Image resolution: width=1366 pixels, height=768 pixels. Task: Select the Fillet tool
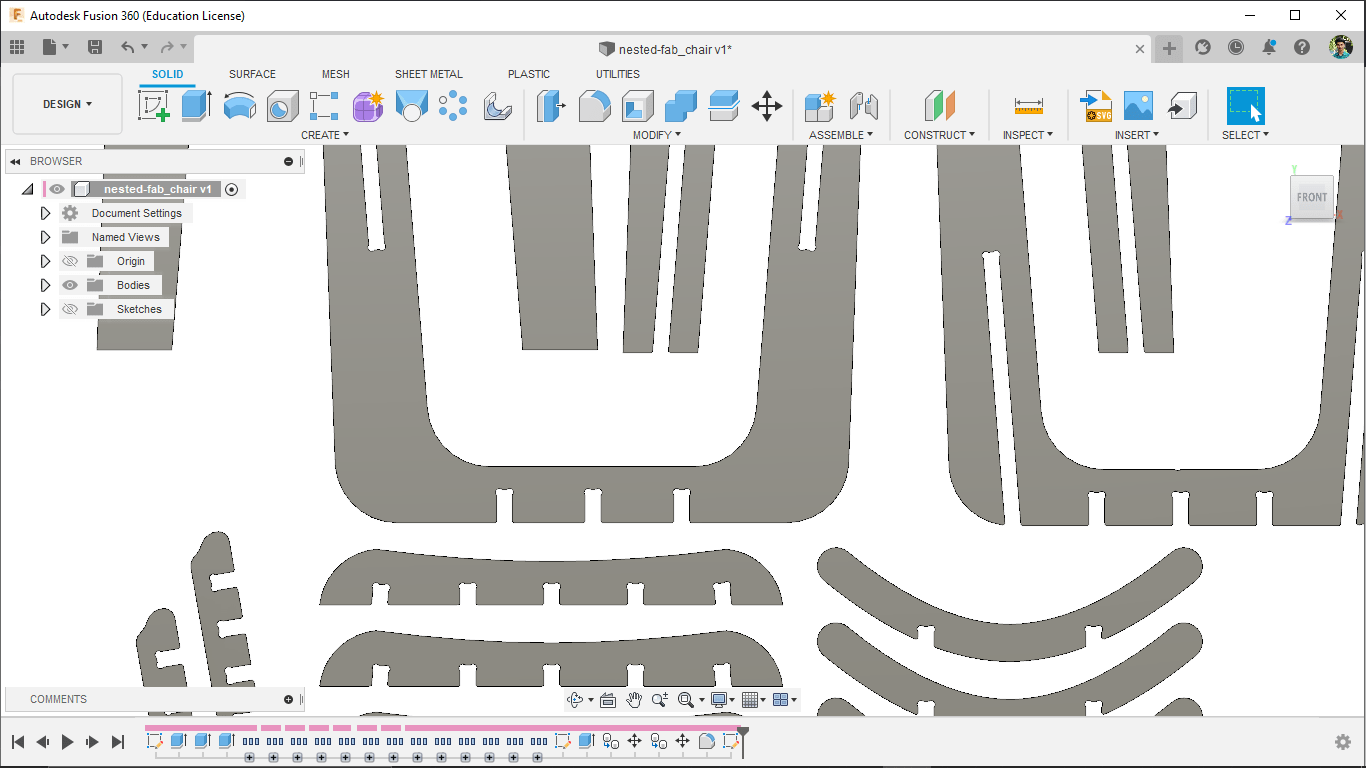coord(594,105)
